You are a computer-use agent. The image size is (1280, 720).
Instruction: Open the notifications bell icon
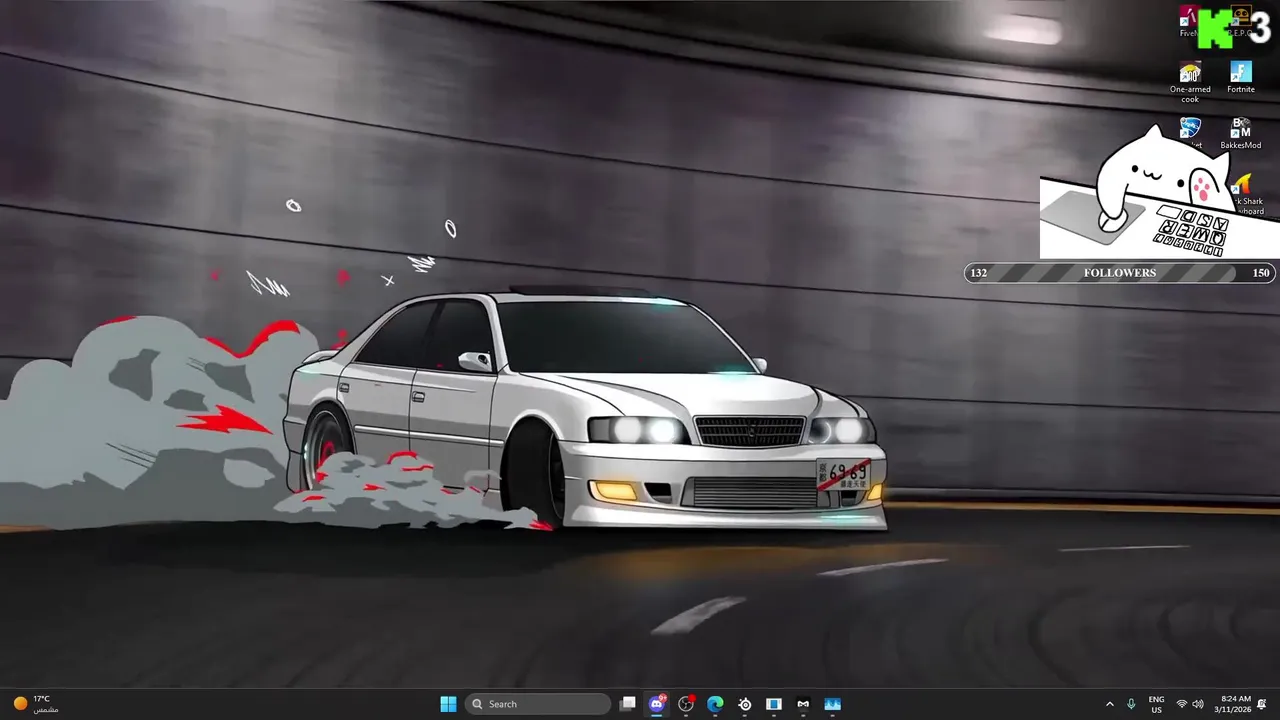point(1262,704)
